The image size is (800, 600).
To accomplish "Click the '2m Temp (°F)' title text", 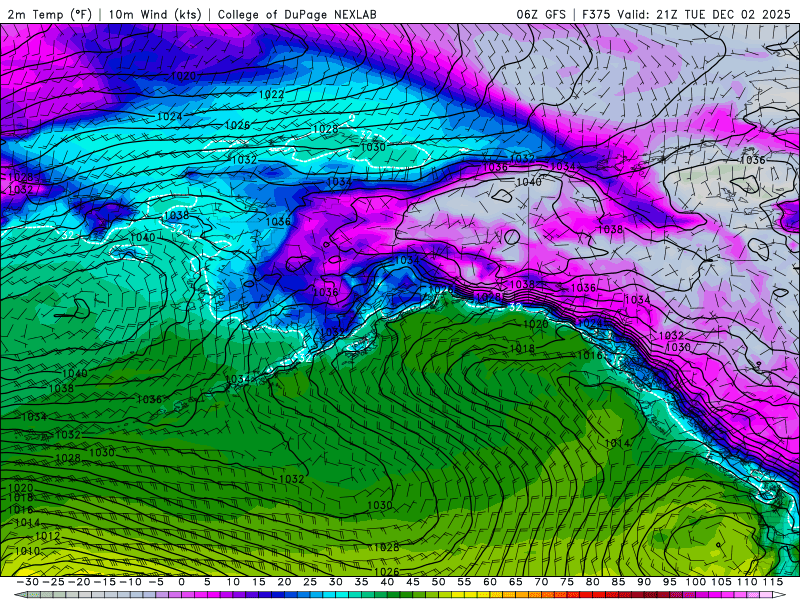I will coord(49,14).
